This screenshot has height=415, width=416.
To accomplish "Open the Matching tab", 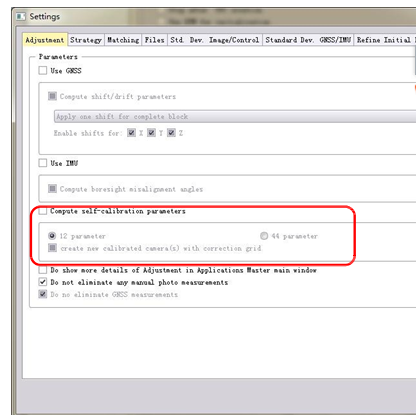I will point(123,40).
